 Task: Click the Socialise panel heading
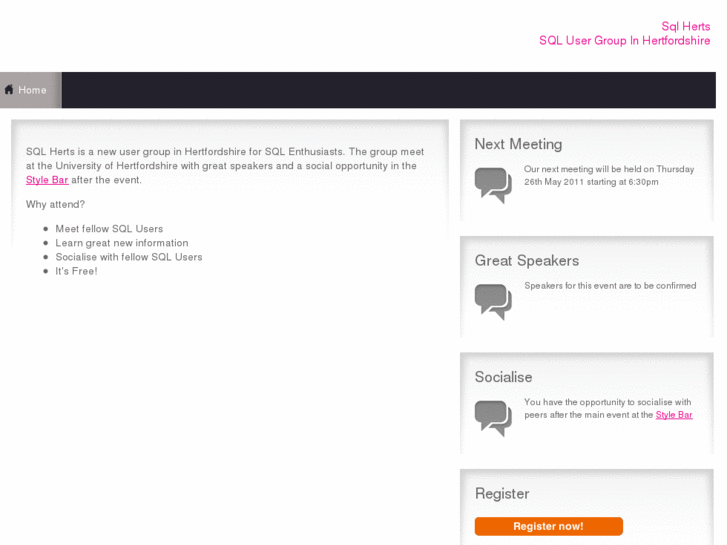tap(503, 377)
